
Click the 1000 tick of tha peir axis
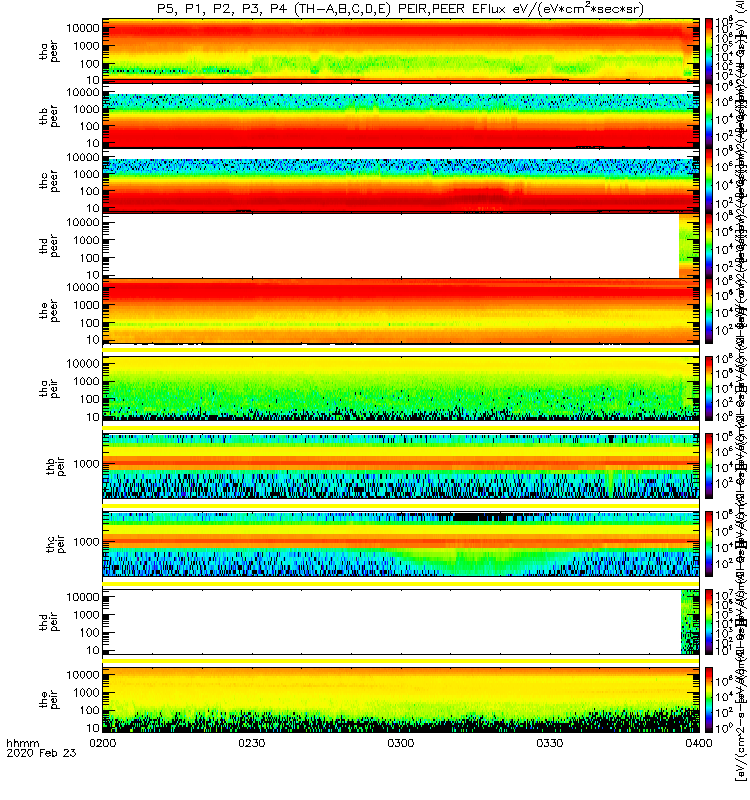click(x=86, y=381)
